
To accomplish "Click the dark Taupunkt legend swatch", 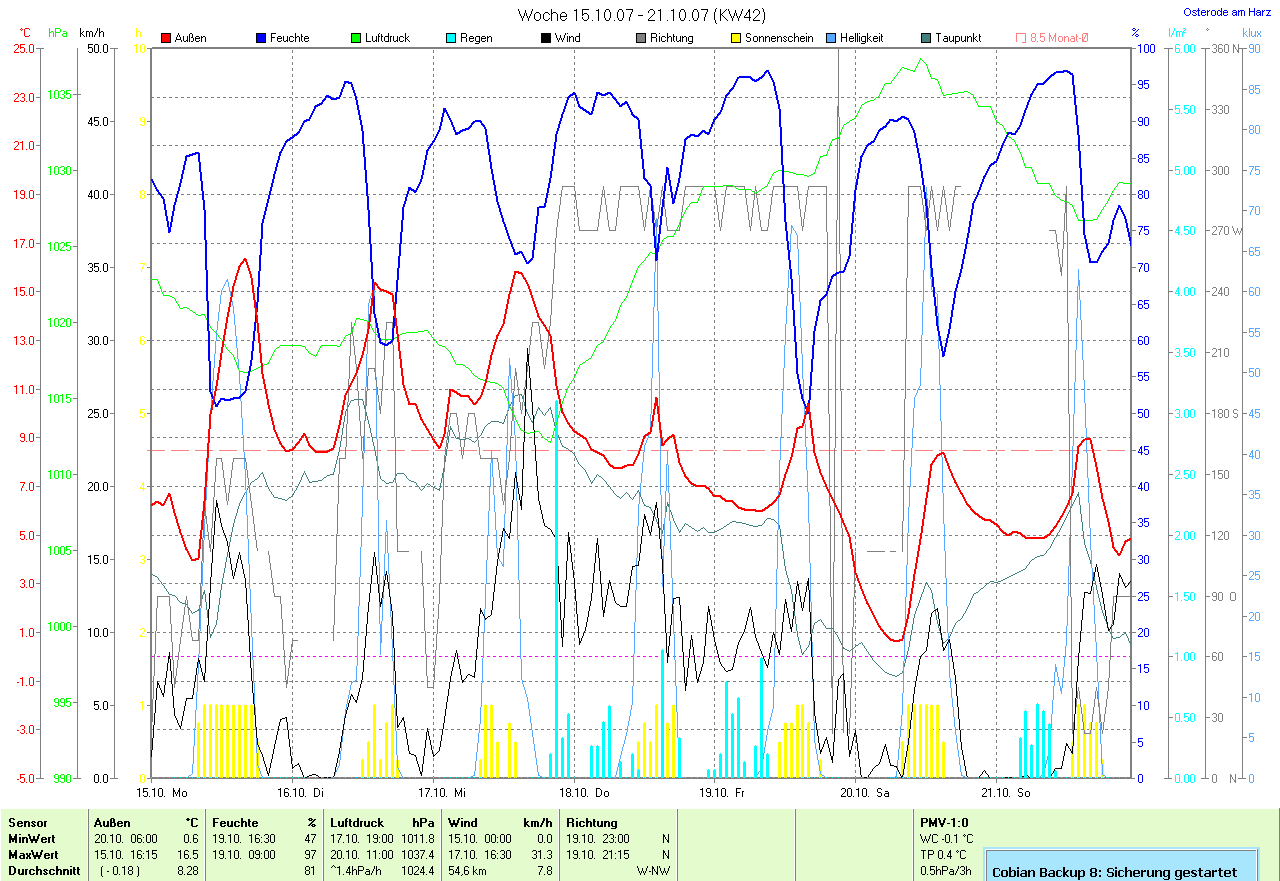I will (926, 38).
